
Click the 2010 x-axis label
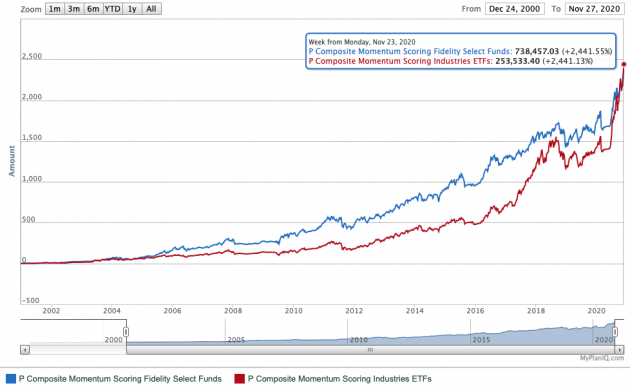(293, 311)
